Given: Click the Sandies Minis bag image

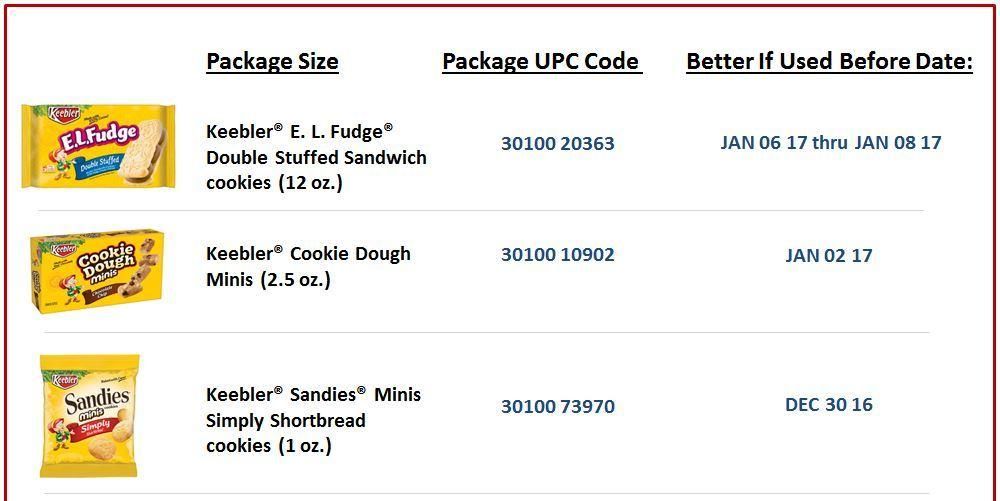Looking at the screenshot, I should [89, 416].
